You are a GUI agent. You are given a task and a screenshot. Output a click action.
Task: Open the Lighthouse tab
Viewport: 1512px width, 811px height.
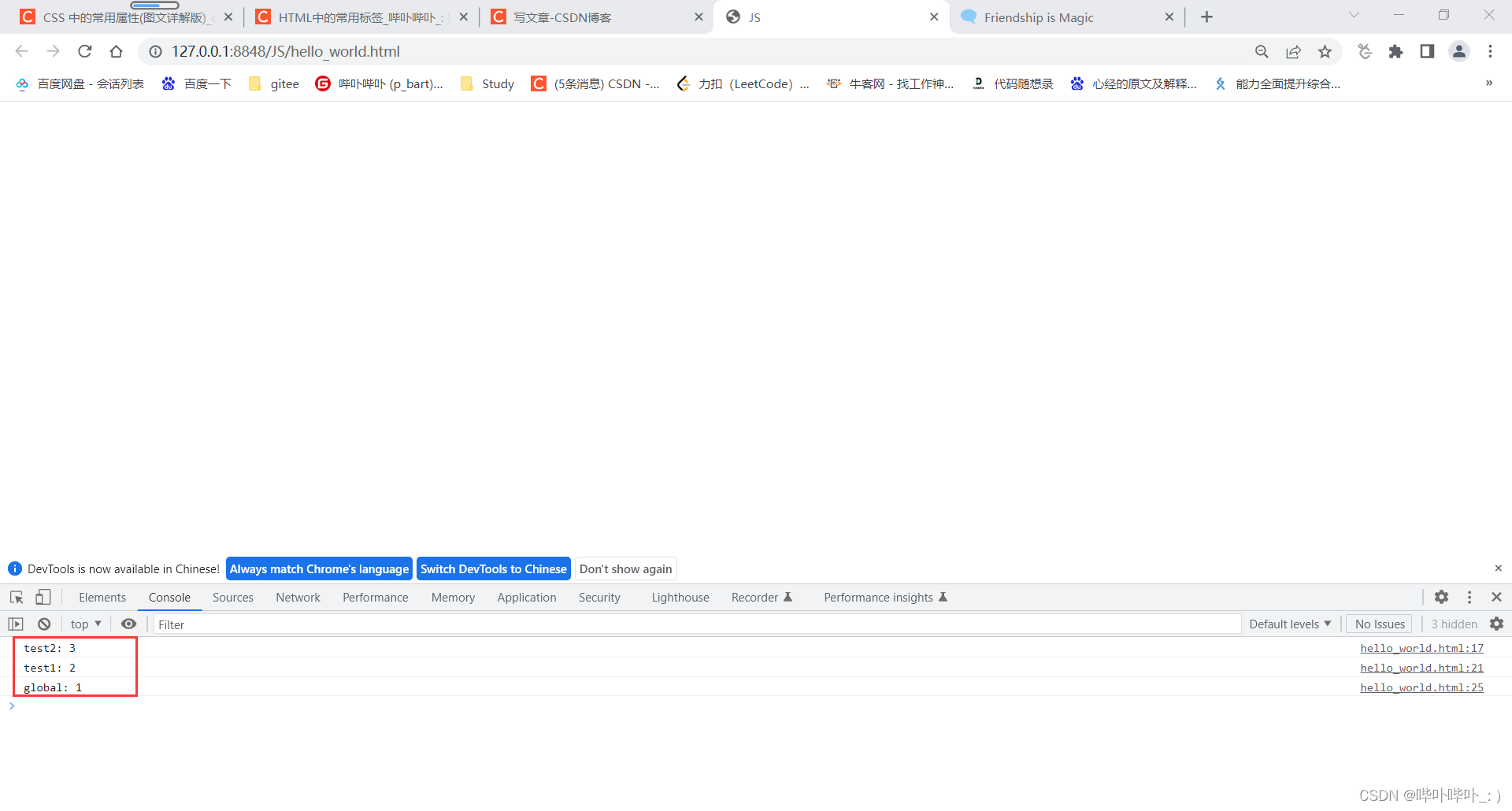pos(680,597)
